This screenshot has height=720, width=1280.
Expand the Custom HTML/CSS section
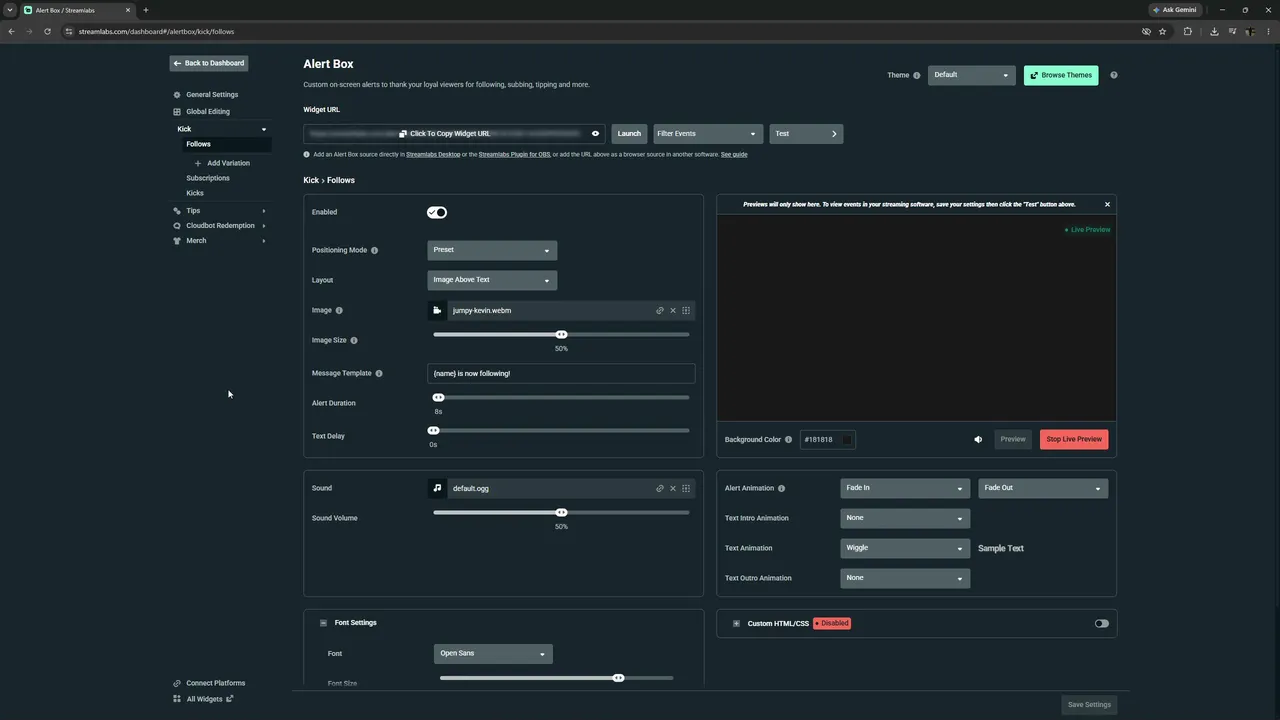point(736,624)
